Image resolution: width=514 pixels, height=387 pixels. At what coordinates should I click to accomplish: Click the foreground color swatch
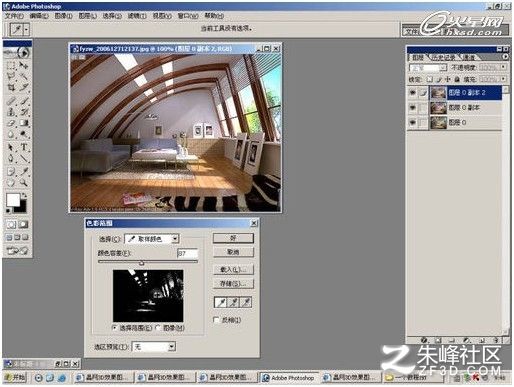(x=13, y=200)
